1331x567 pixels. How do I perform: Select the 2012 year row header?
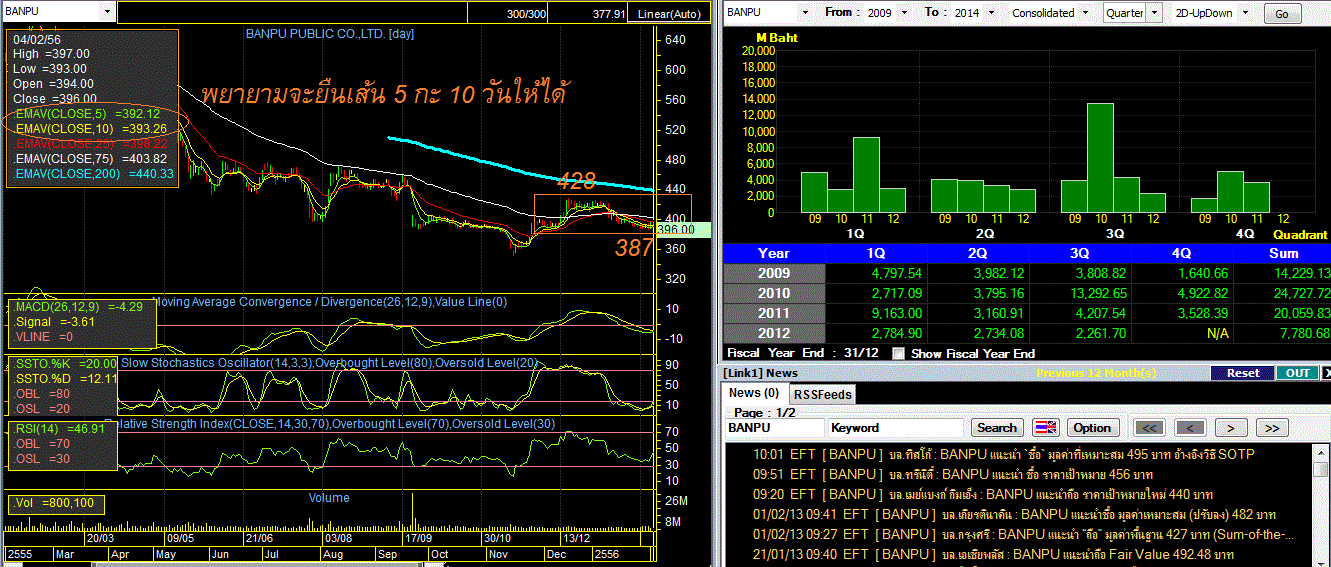(774, 333)
